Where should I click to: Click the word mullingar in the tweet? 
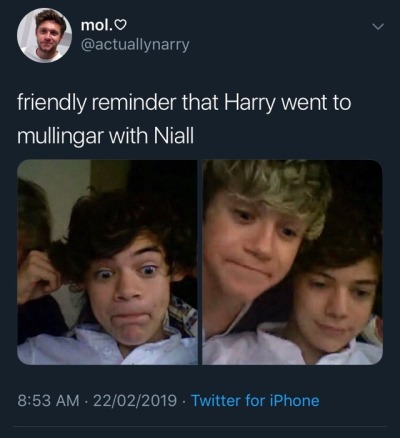click(59, 138)
